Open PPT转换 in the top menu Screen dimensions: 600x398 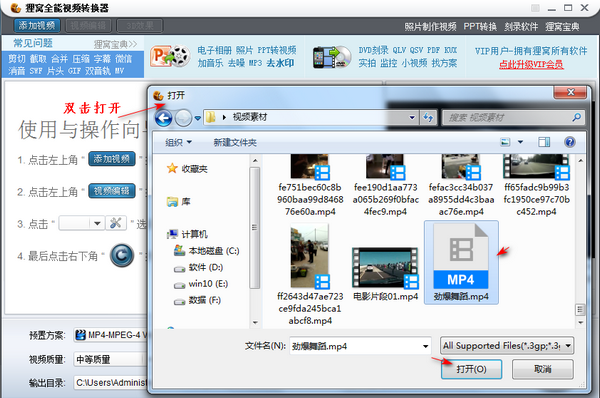coord(480,26)
